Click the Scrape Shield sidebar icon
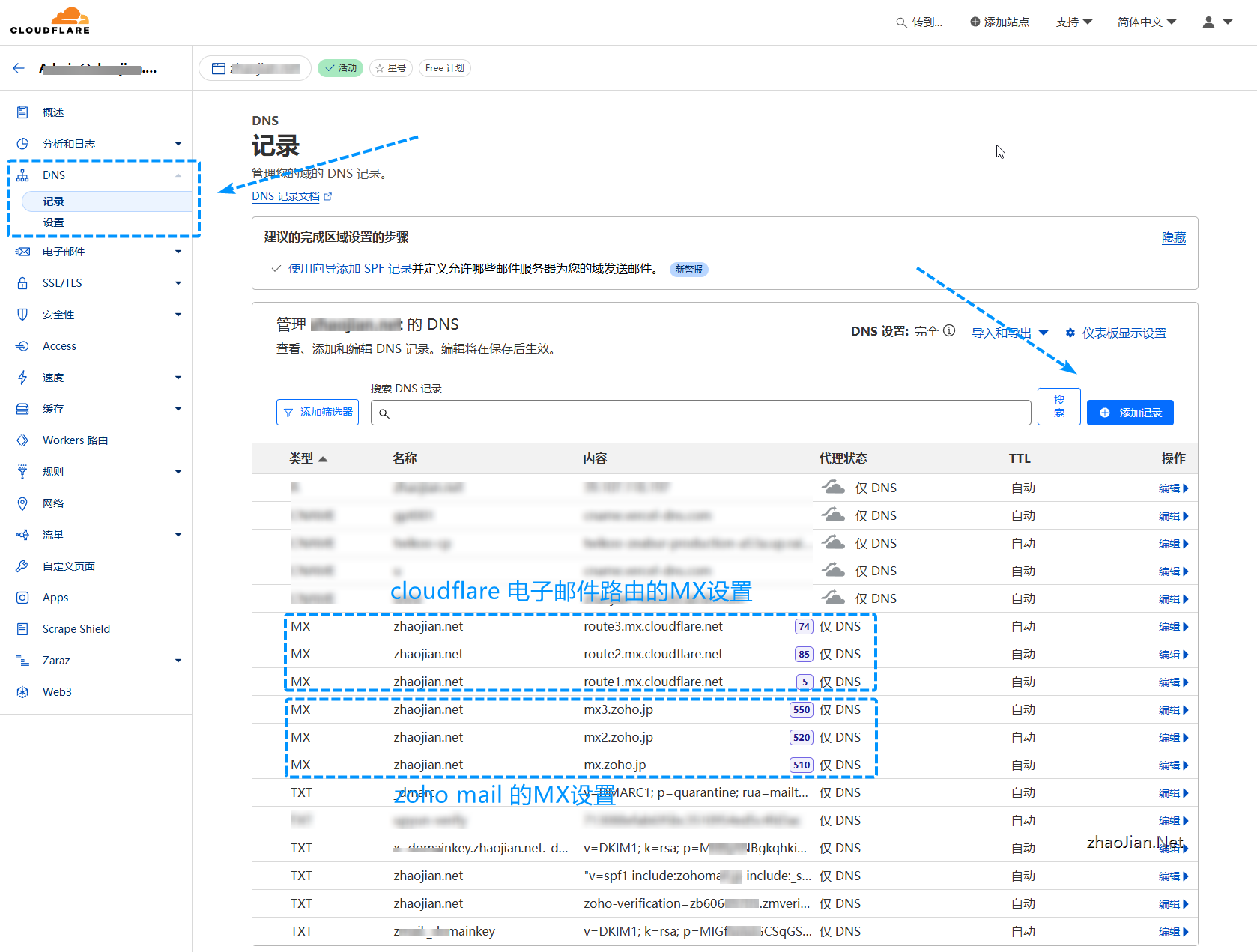Viewport: 1257px width, 952px height. tap(22, 629)
